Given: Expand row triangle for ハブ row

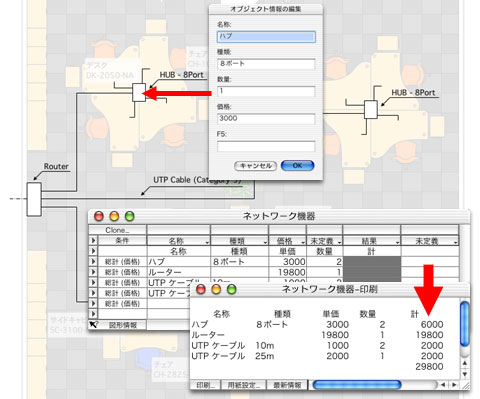Looking at the screenshot, I should click(93, 262).
